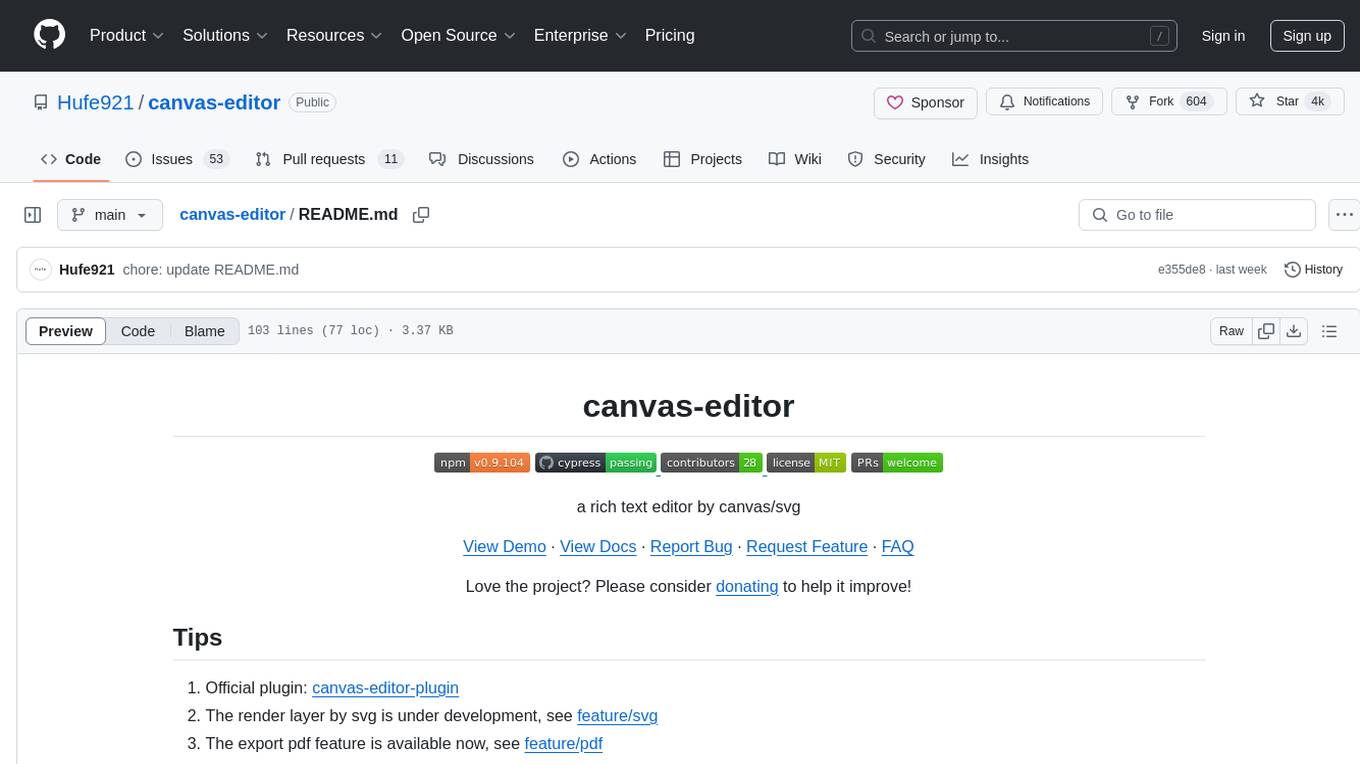Download the raw file
This screenshot has width=1360, height=764.
click(1293, 331)
